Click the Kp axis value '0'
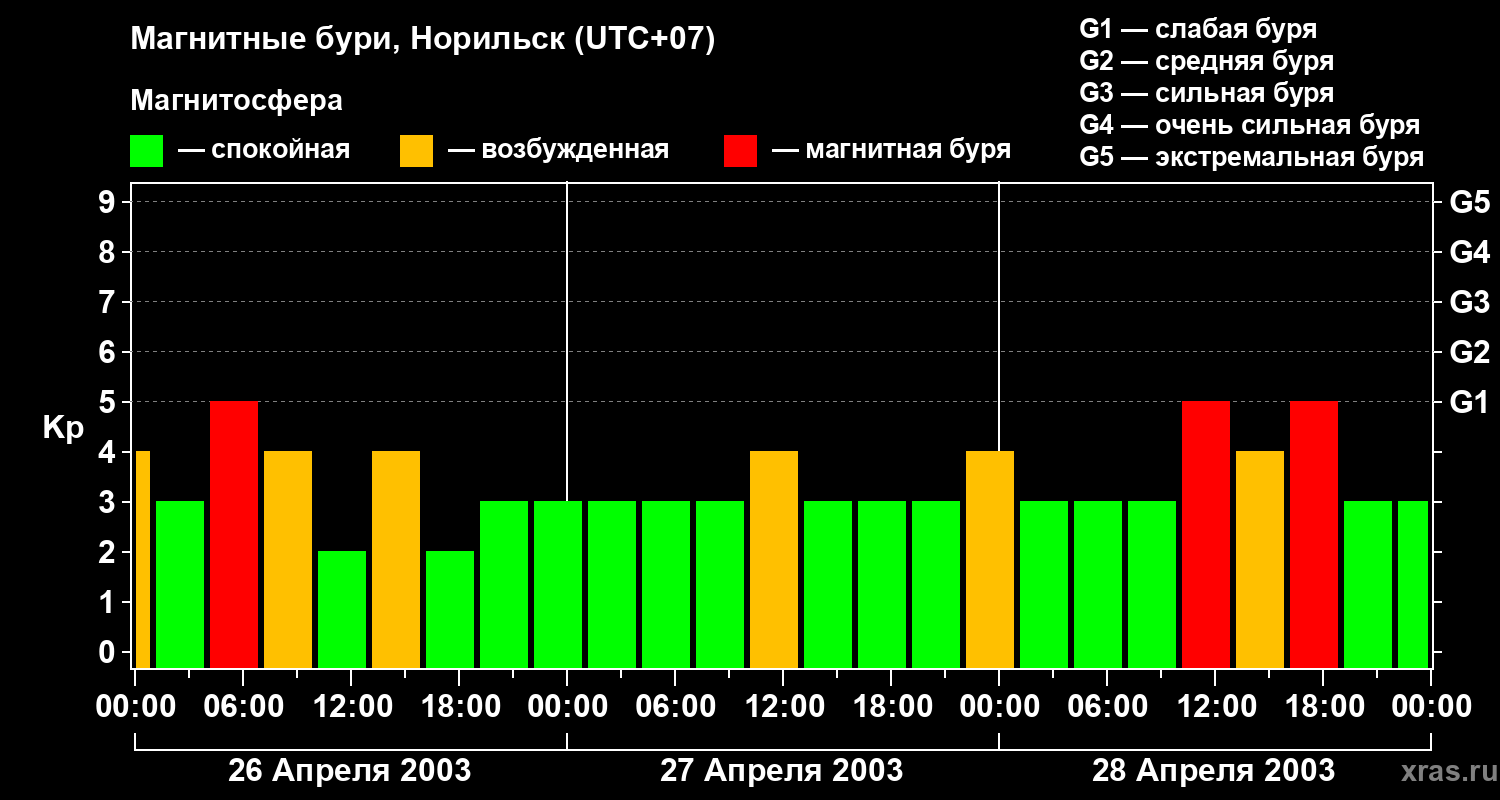 pos(109,653)
